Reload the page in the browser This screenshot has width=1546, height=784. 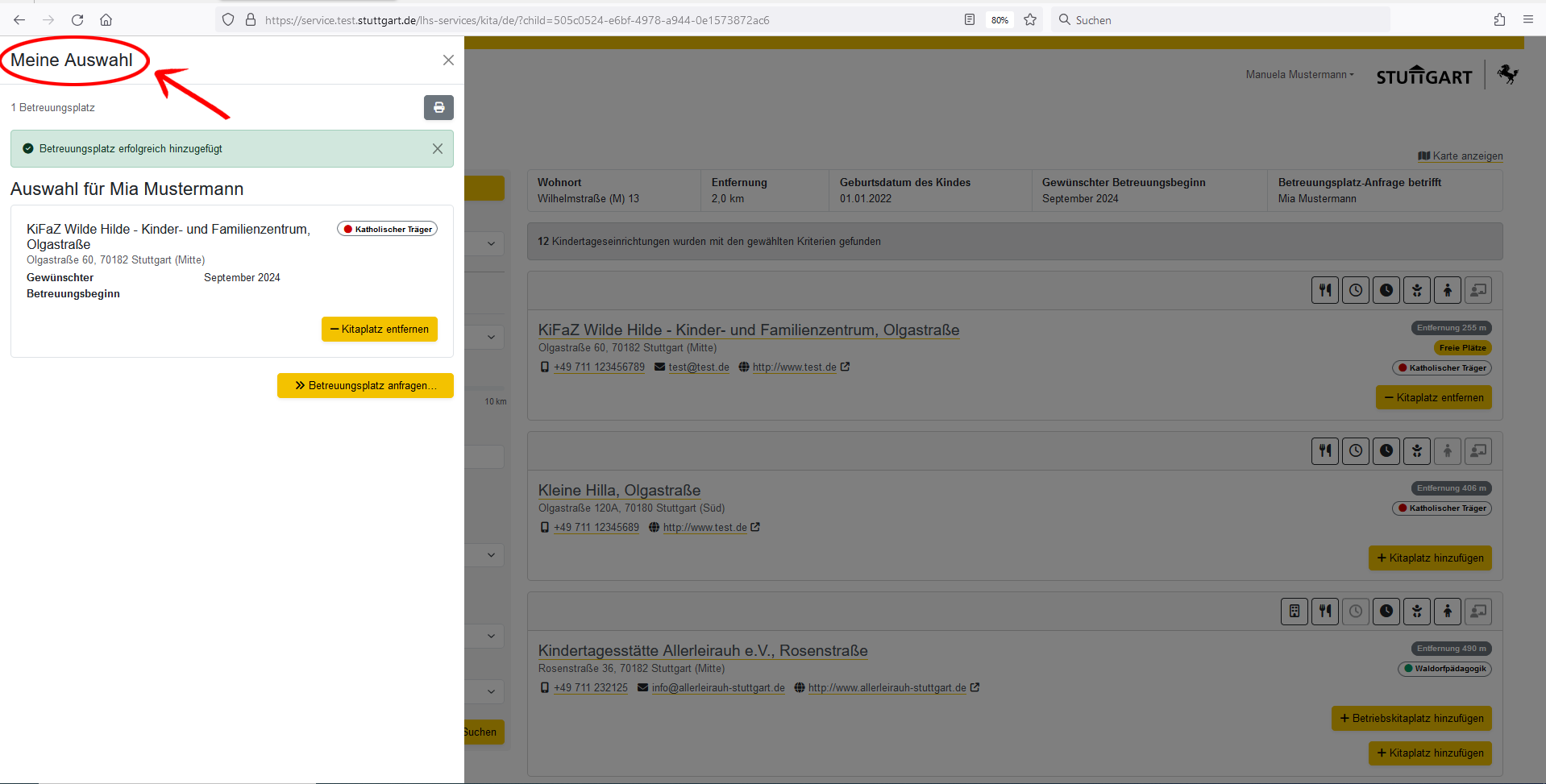tap(77, 20)
